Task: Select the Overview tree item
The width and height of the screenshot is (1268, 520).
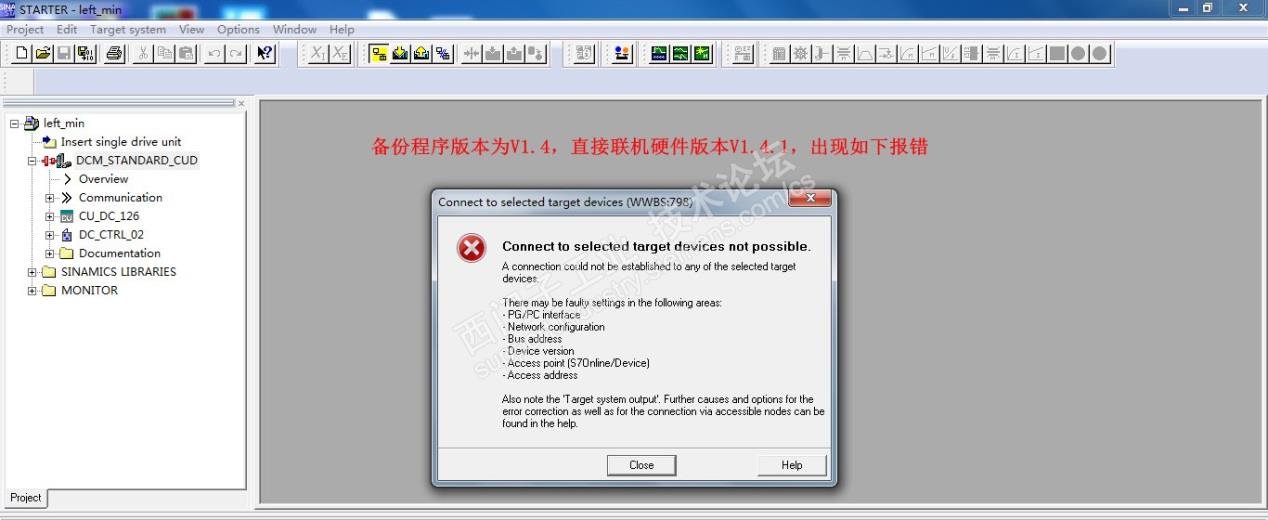Action: [103, 179]
